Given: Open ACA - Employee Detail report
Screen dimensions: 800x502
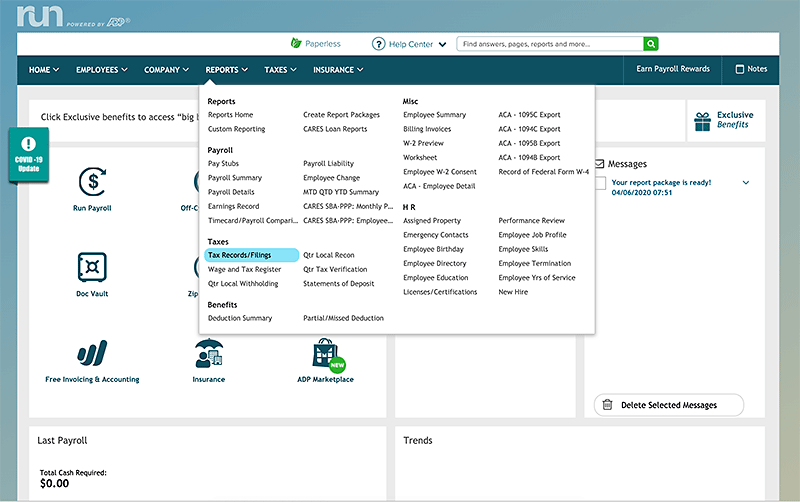Looking at the screenshot, I should (x=439, y=186).
